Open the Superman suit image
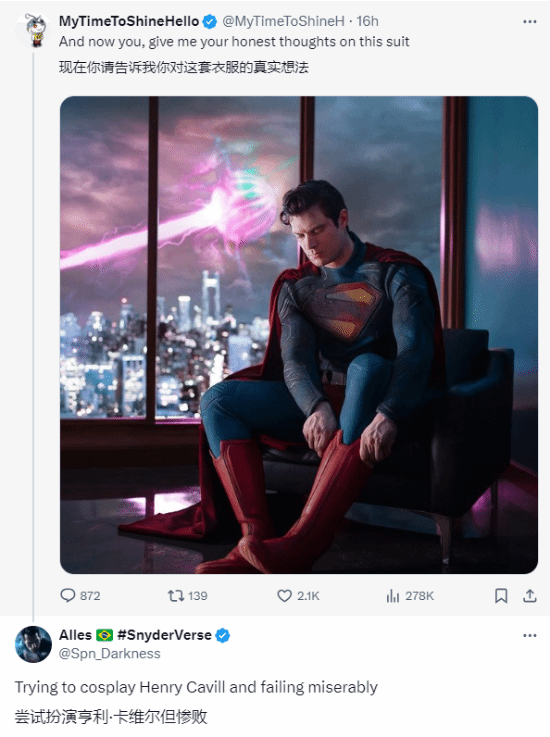Image resolution: width=550 pixels, height=737 pixels. (x=299, y=335)
